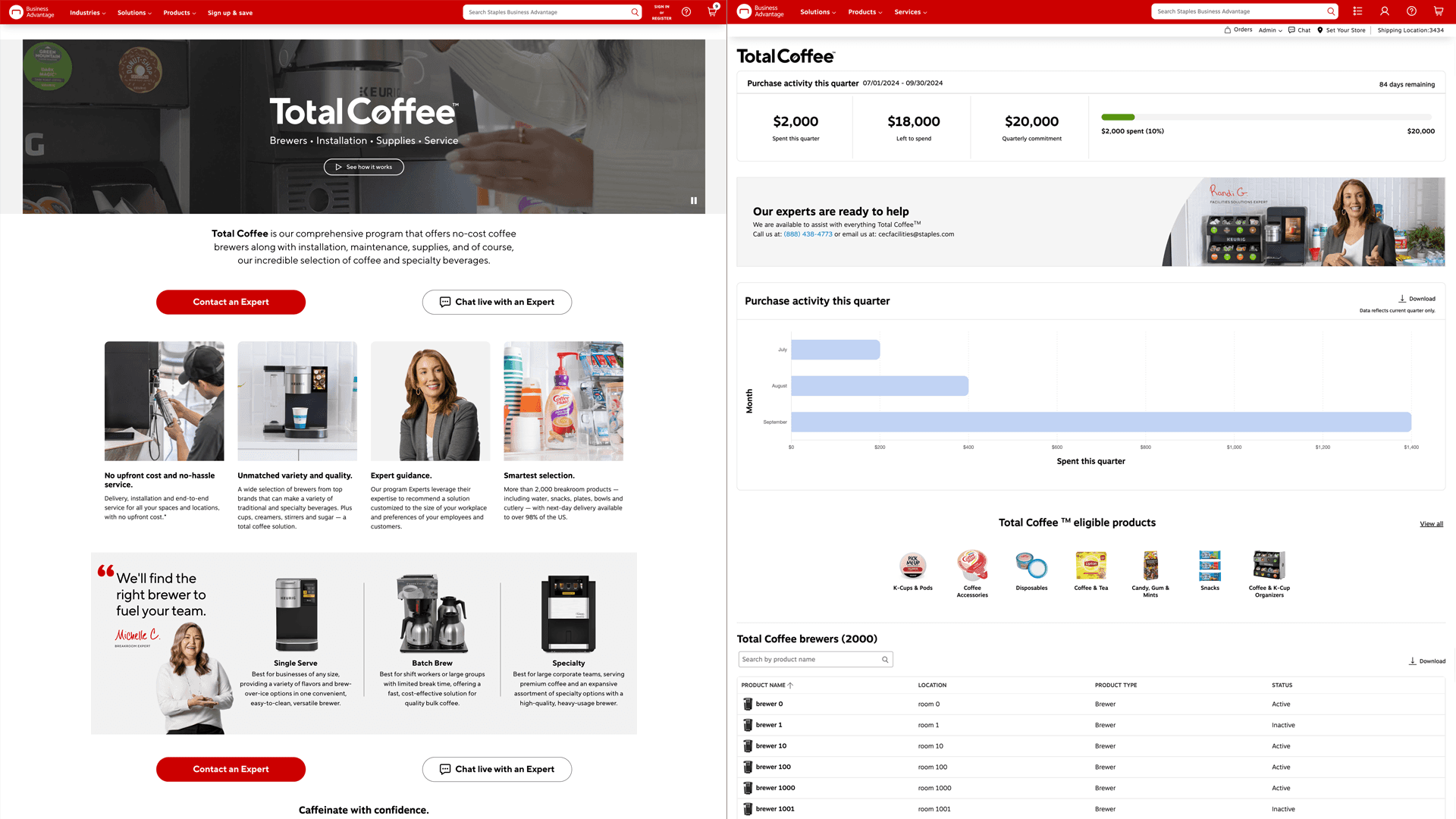Focus the Search by product name field

[x=815, y=660]
